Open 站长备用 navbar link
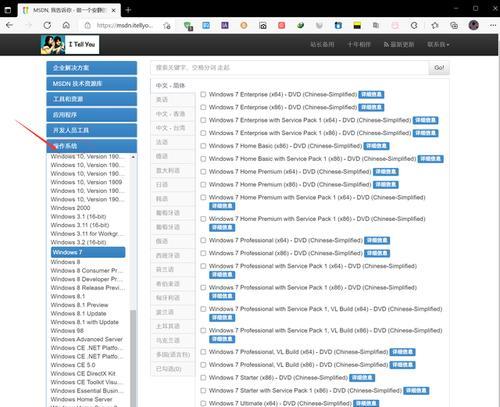The height and width of the screenshot is (407, 500). [322, 44]
